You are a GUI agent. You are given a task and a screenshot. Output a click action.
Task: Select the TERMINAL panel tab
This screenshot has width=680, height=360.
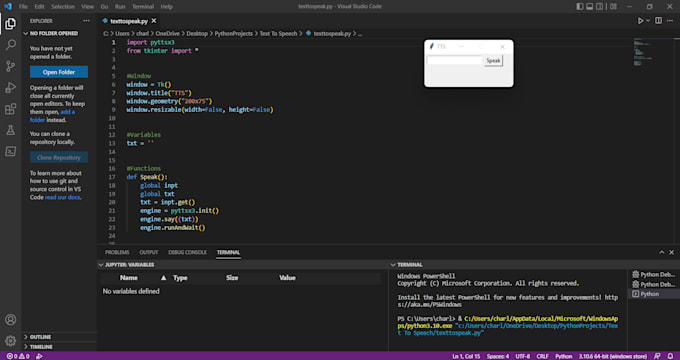point(229,252)
